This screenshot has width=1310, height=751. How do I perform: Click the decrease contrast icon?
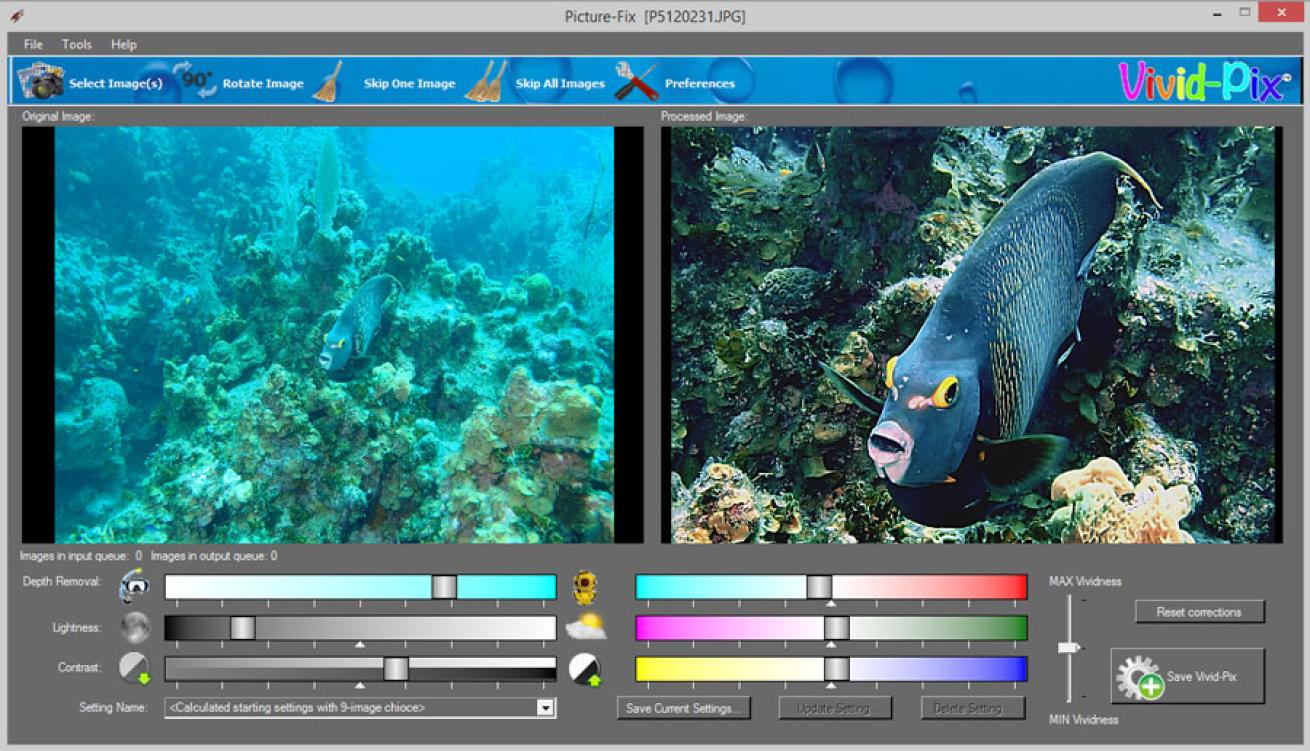pos(134,668)
